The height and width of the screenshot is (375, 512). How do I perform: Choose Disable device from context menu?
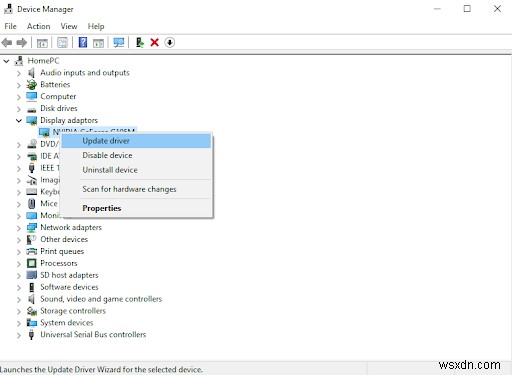click(137, 155)
